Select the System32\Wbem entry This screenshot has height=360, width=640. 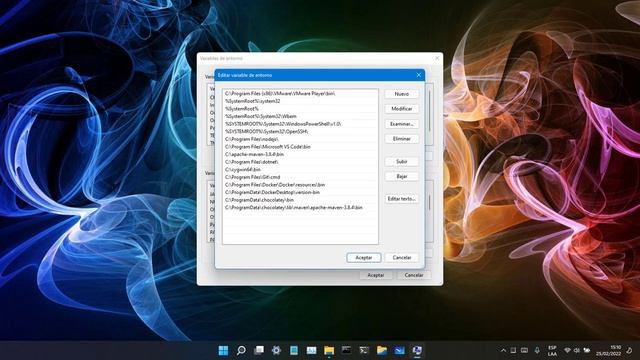[x=300, y=116]
